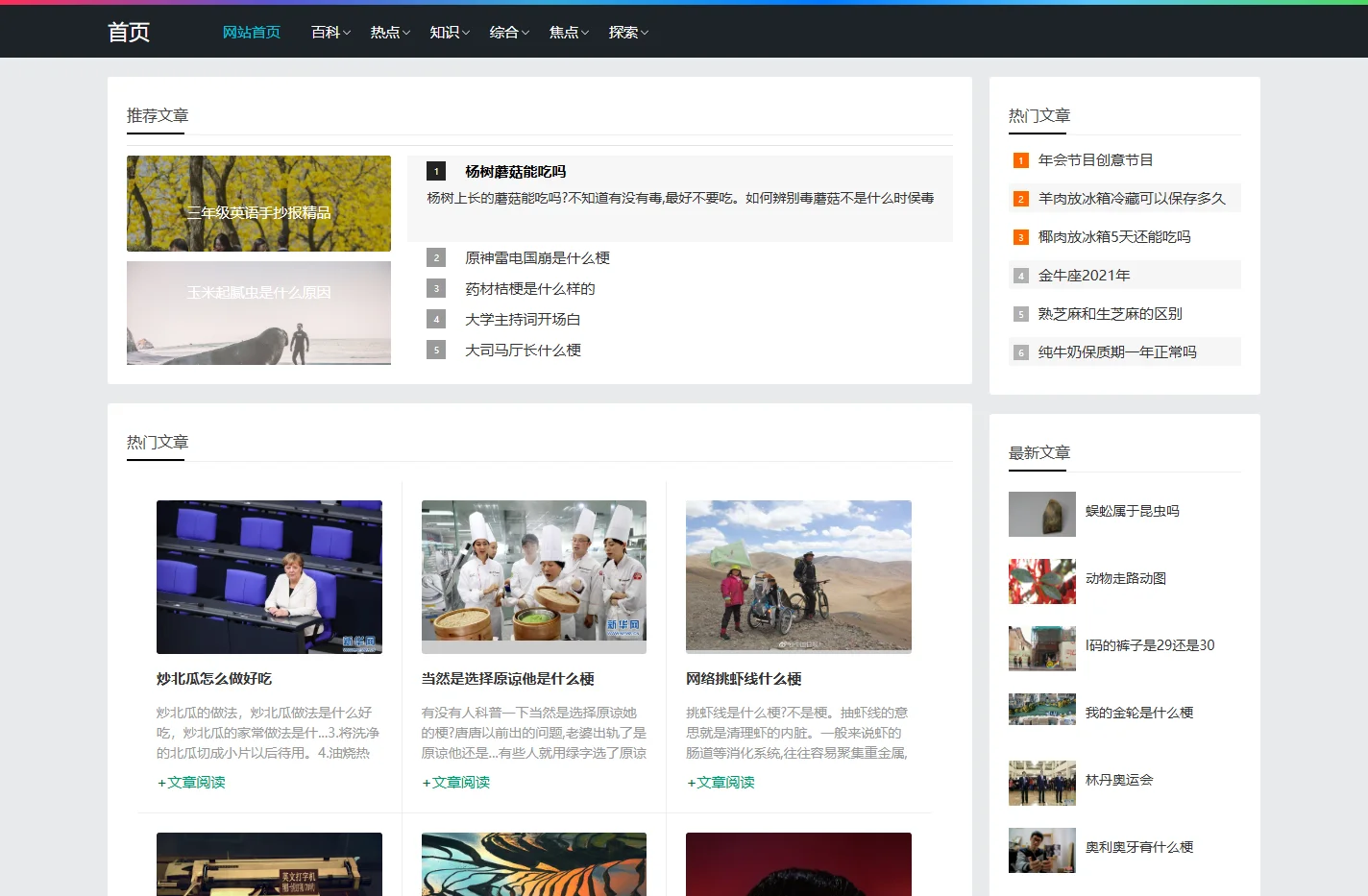The height and width of the screenshot is (896, 1368).
Task: Select the 有没有人科普一下 excerpt text
Action: pos(534,733)
